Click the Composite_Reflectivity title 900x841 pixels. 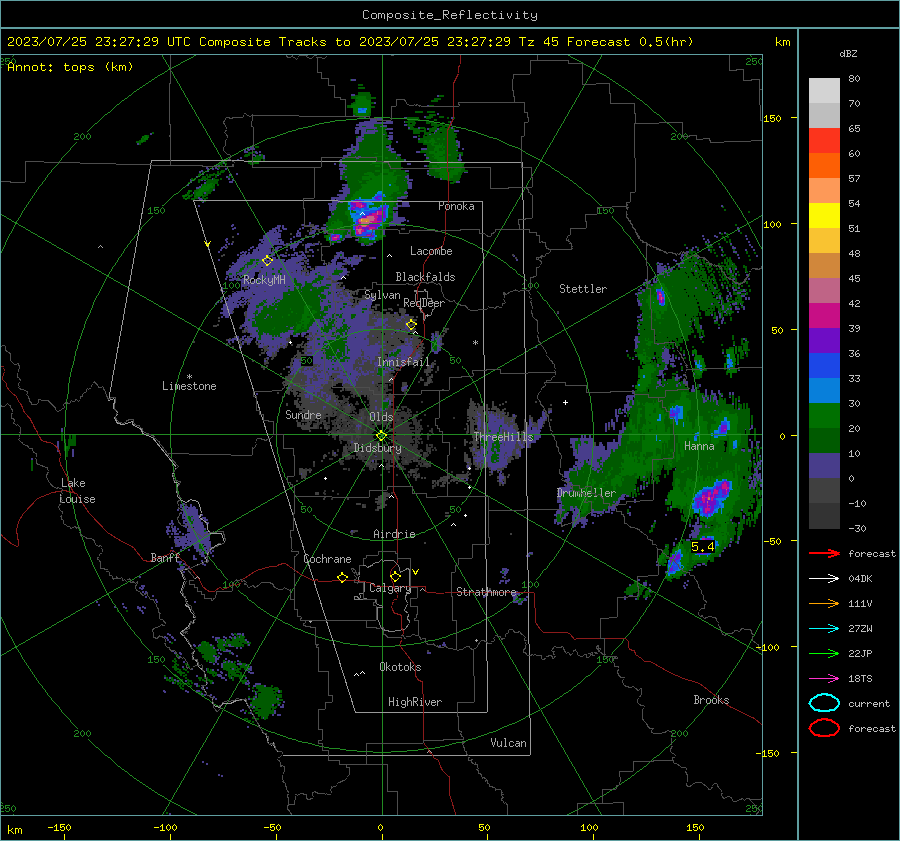(x=450, y=15)
